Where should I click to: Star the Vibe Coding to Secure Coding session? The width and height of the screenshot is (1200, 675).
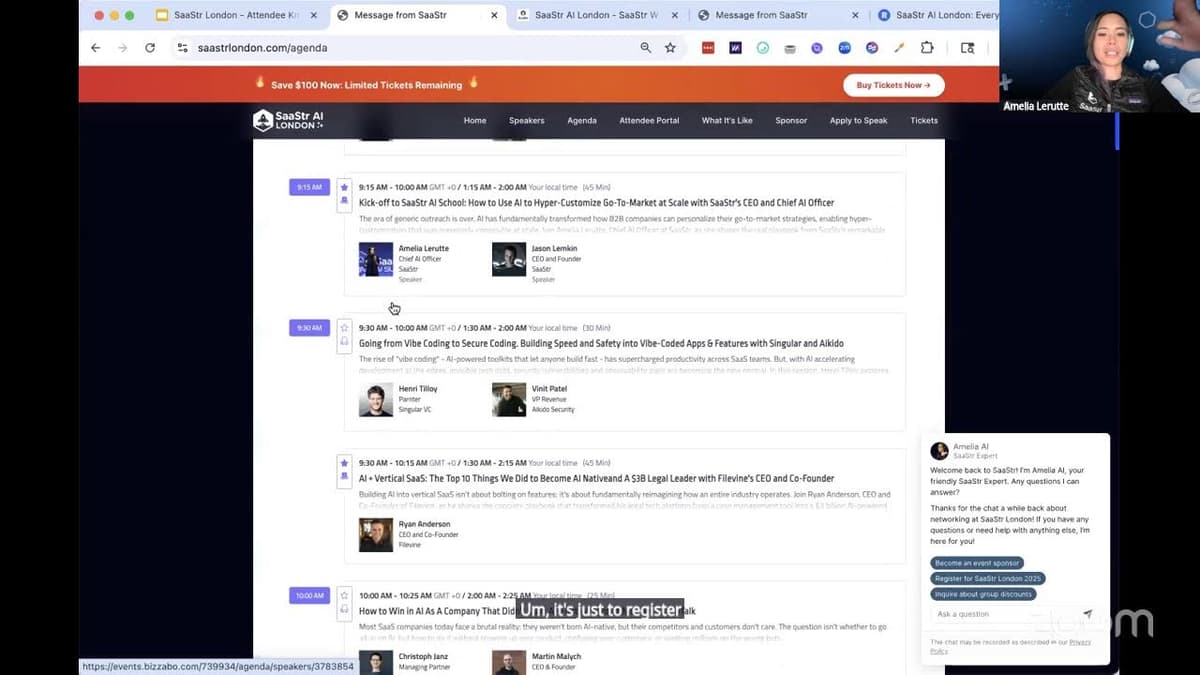pyautogui.click(x=344, y=327)
